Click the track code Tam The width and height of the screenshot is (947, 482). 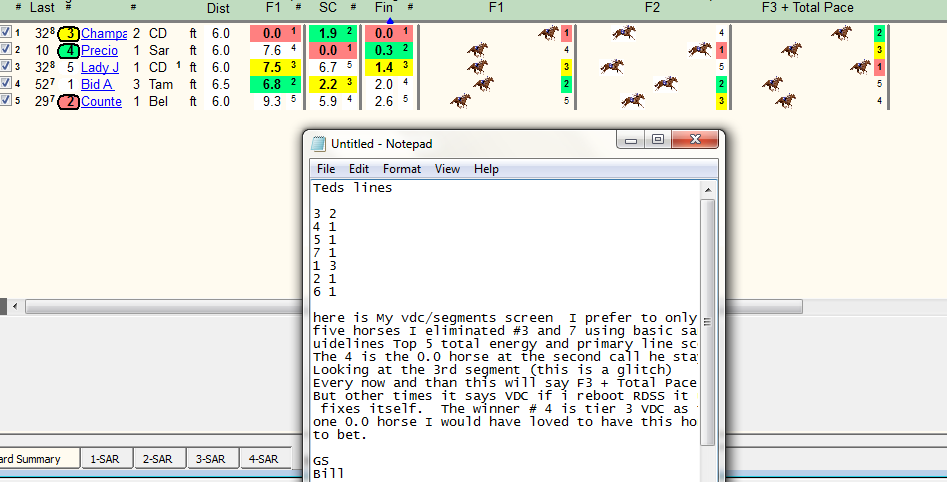pyautogui.click(x=161, y=84)
